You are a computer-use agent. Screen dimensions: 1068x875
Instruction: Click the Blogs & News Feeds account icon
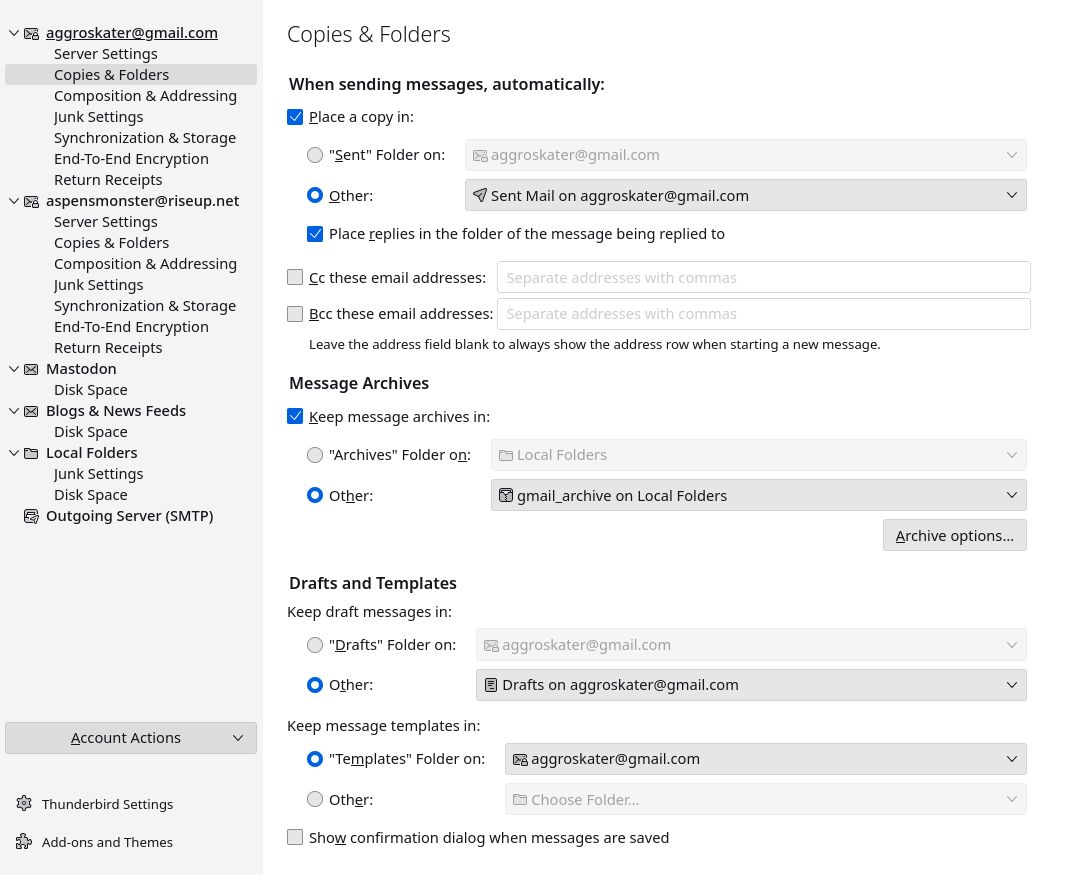coord(32,411)
